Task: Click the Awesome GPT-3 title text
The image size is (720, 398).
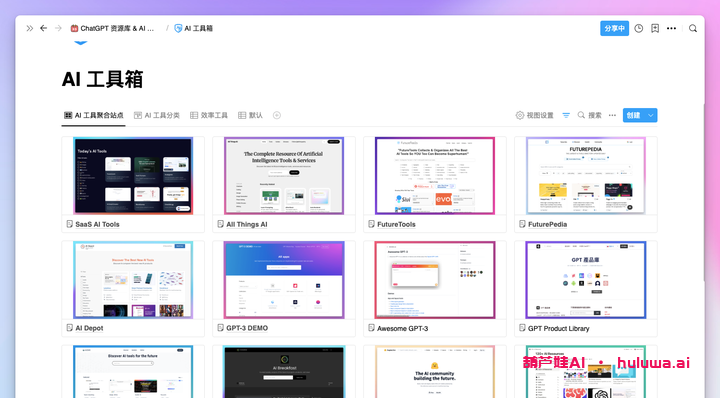Action: tap(403, 329)
